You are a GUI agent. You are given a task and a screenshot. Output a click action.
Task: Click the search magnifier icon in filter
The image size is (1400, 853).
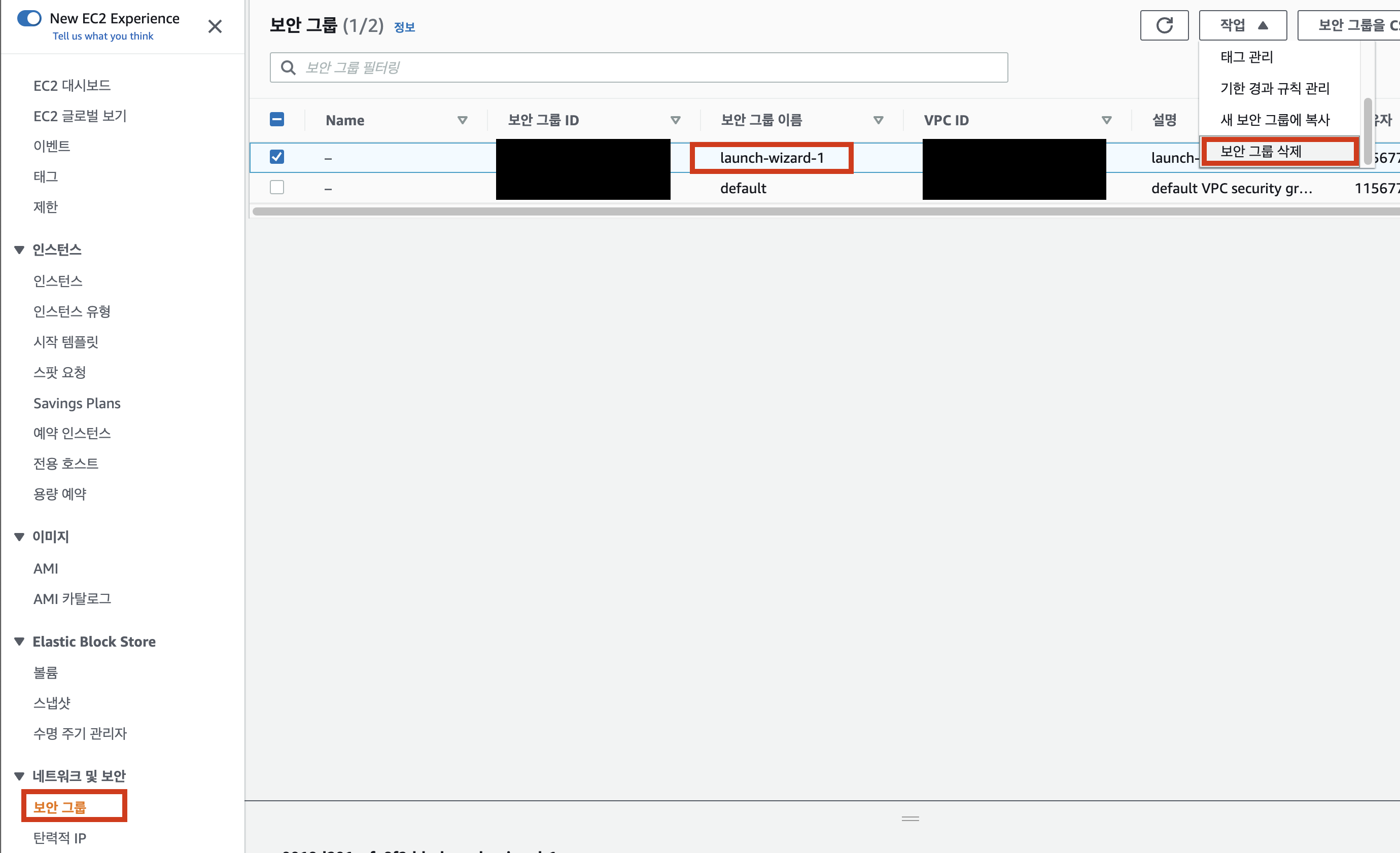coord(288,67)
